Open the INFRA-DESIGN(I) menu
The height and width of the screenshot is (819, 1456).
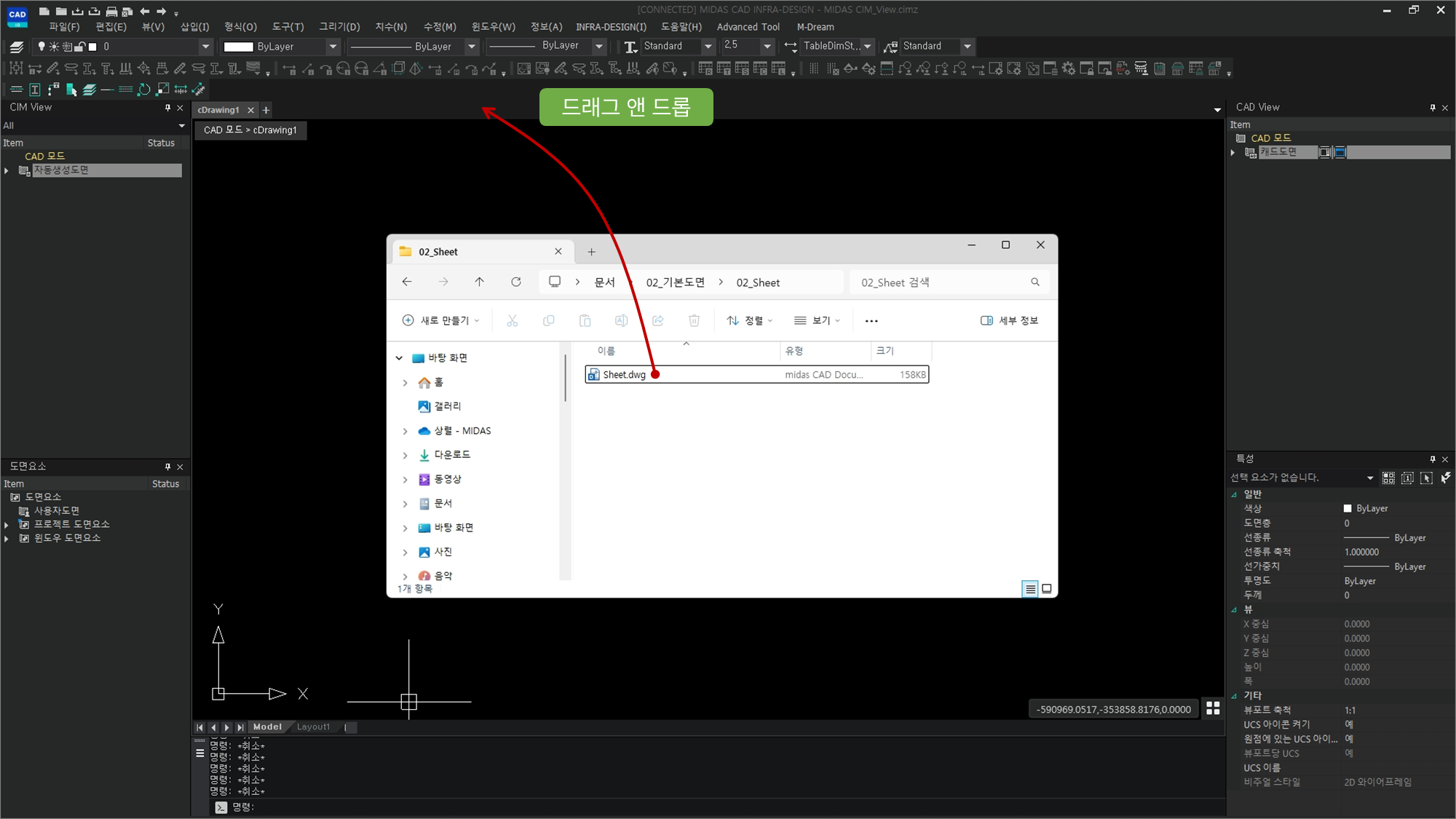pos(611,27)
